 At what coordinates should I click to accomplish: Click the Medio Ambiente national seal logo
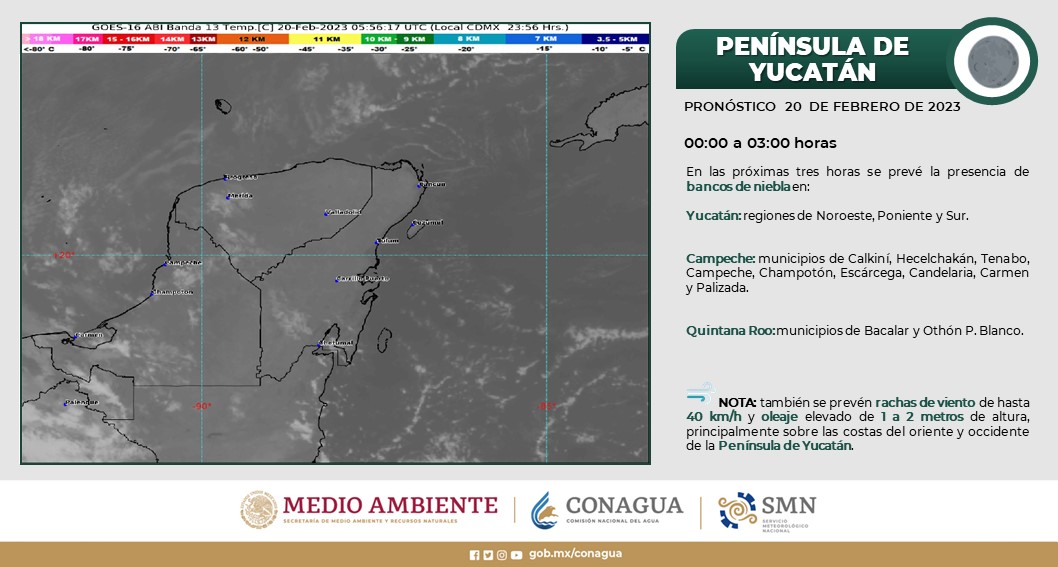point(259,510)
